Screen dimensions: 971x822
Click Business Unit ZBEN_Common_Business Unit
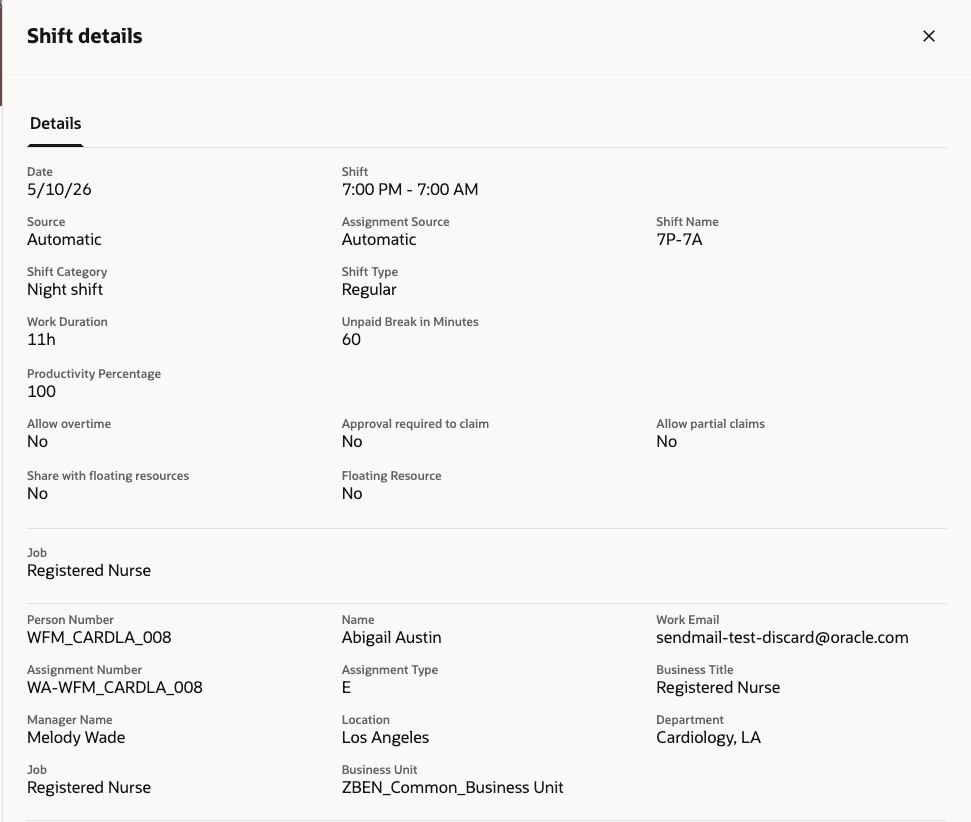pyautogui.click(x=453, y=788)
